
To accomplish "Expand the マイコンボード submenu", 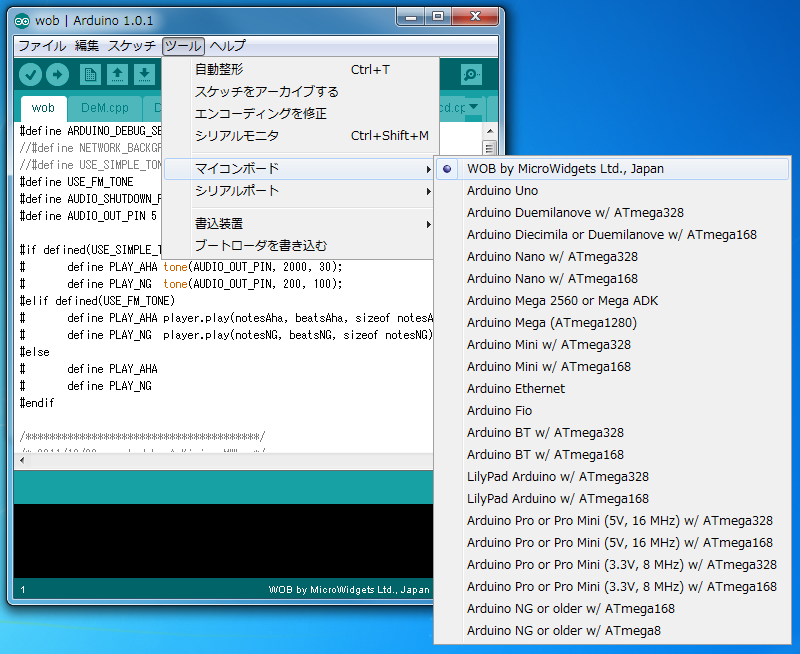I will pos(299,169).
